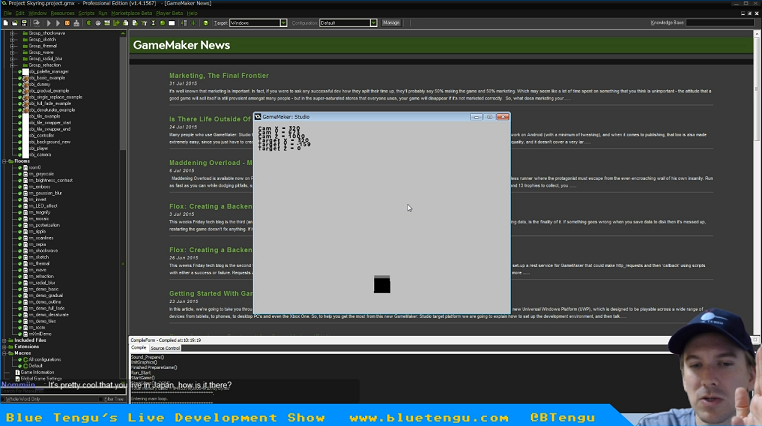Collapse the Rooms folder
The width and height of the screenshot is (762, 426).
(4, 161)
